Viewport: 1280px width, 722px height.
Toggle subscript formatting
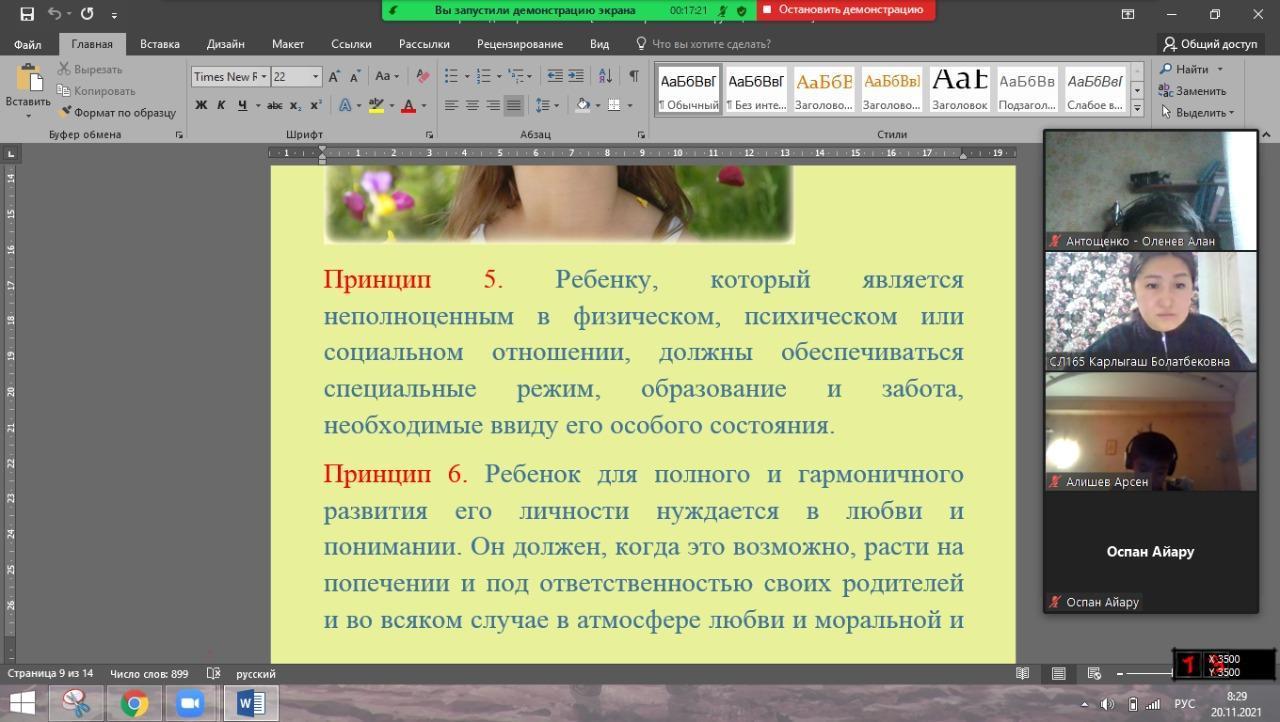[x=296, y=105]
